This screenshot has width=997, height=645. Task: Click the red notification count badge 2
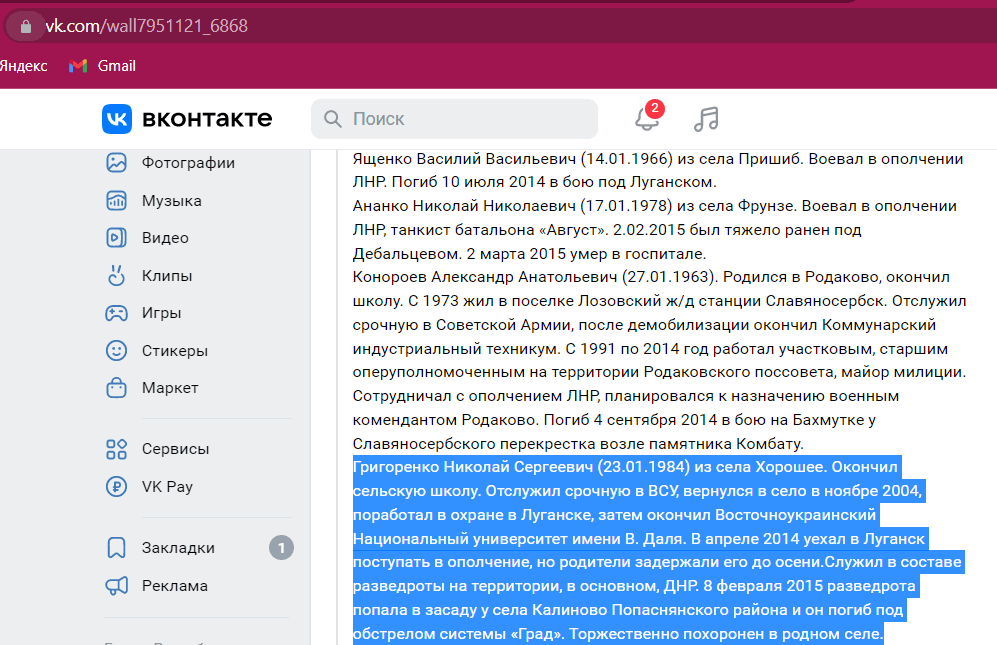pyautogui.click(x=655, y=108)
